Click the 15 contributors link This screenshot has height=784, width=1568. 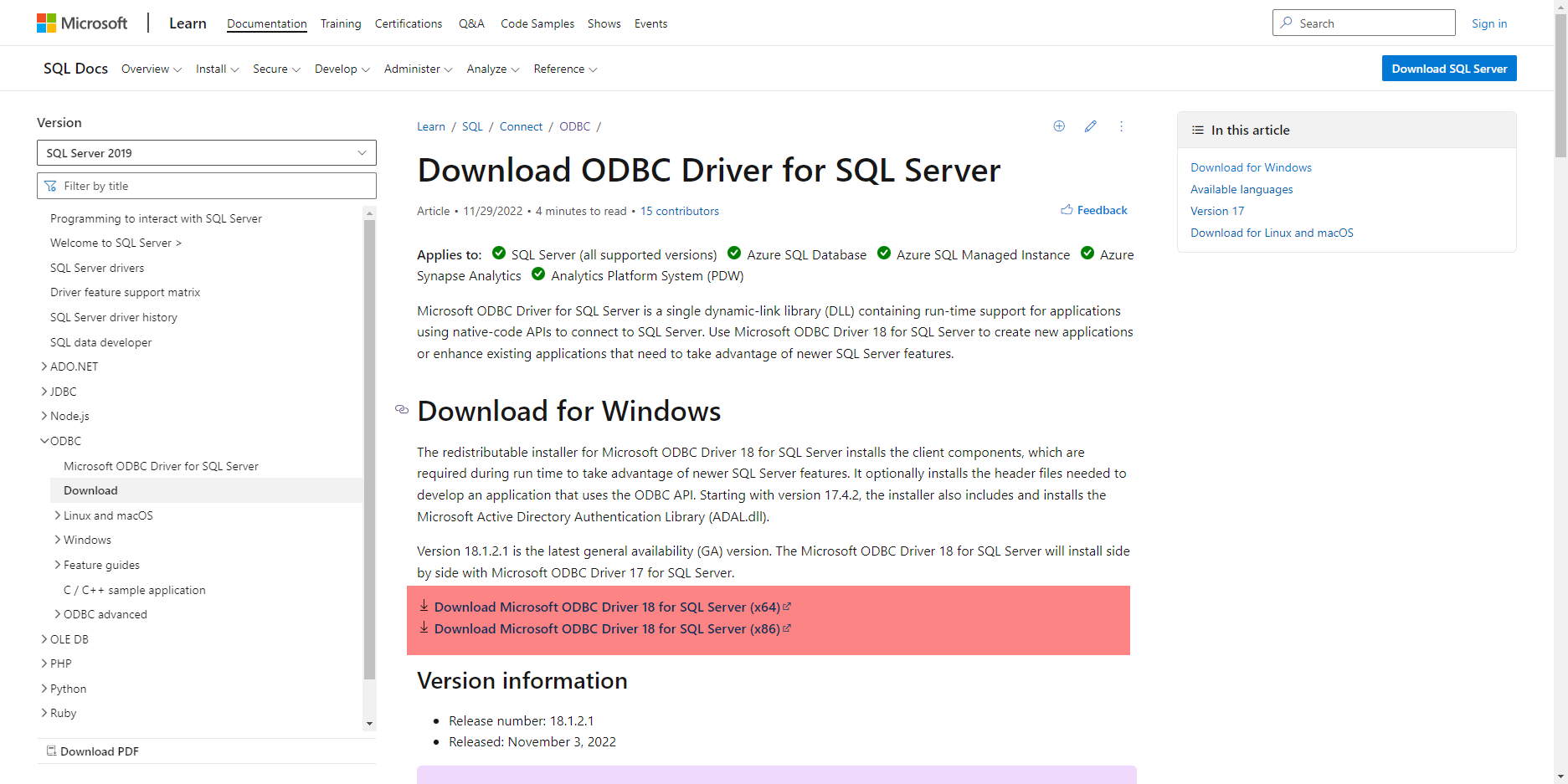pyautogui.click(x=680, y=211)
